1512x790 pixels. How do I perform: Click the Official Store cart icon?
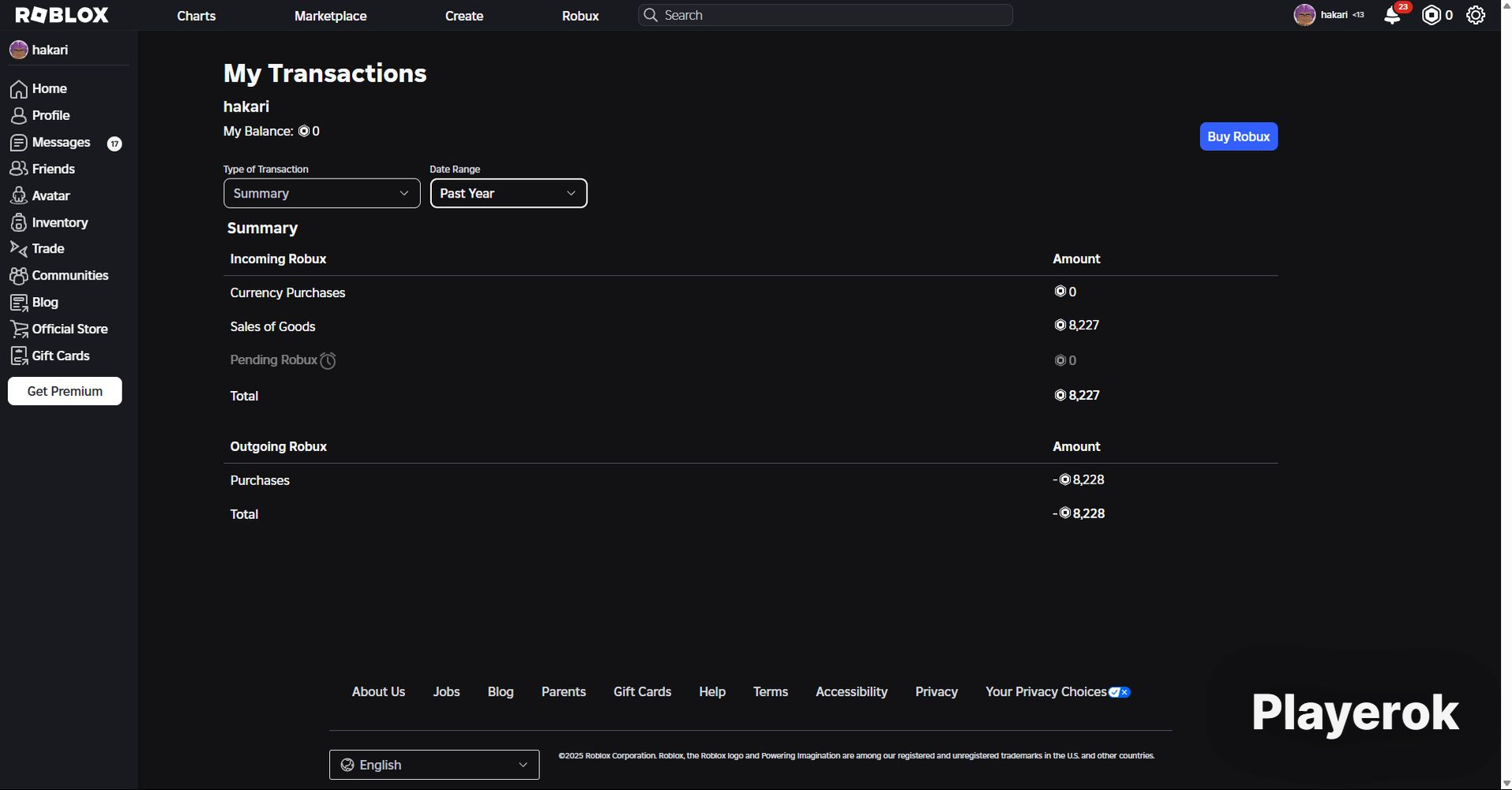(19, 329)
